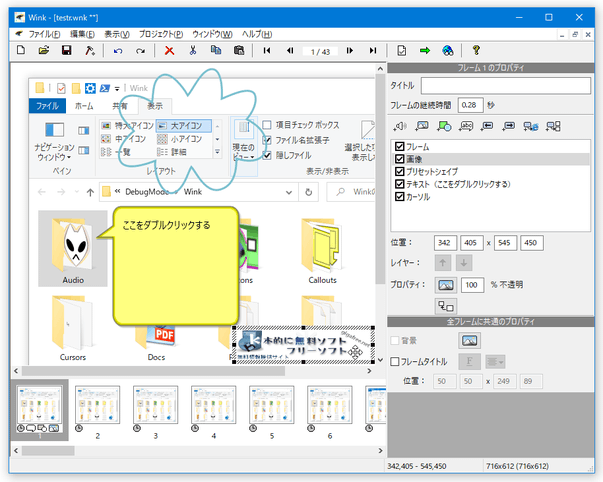
Task: Add a previous-button using the left arrow icon
Action: [x=487, y=126]
